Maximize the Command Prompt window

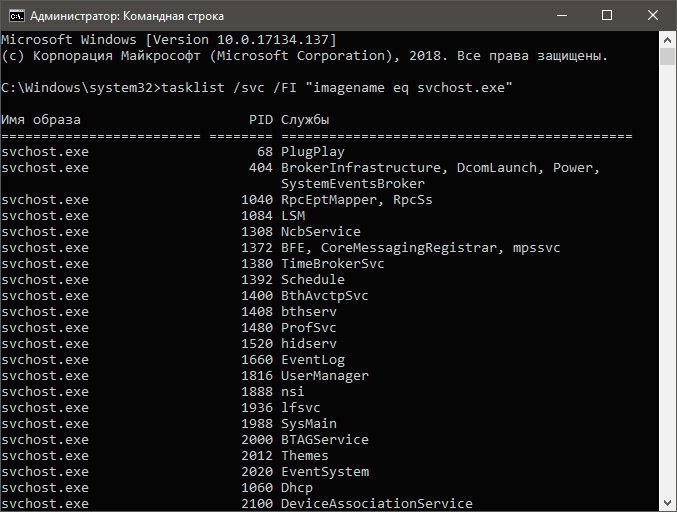click(x=607, y=16)
